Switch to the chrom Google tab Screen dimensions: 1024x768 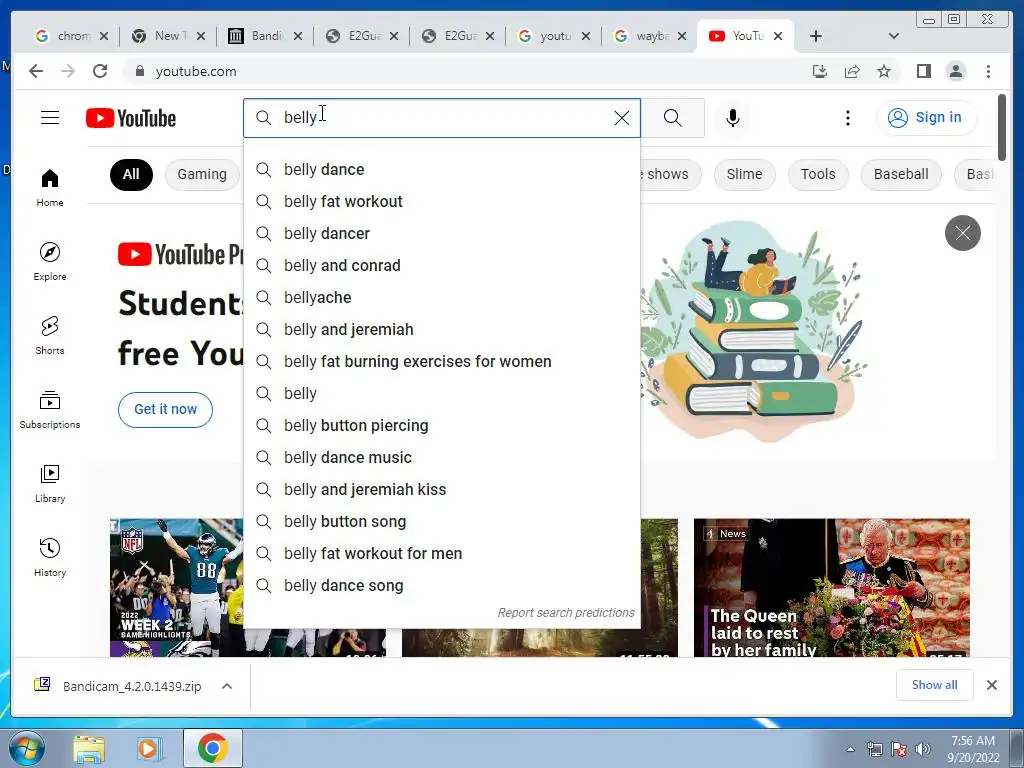tap(72, 36)
